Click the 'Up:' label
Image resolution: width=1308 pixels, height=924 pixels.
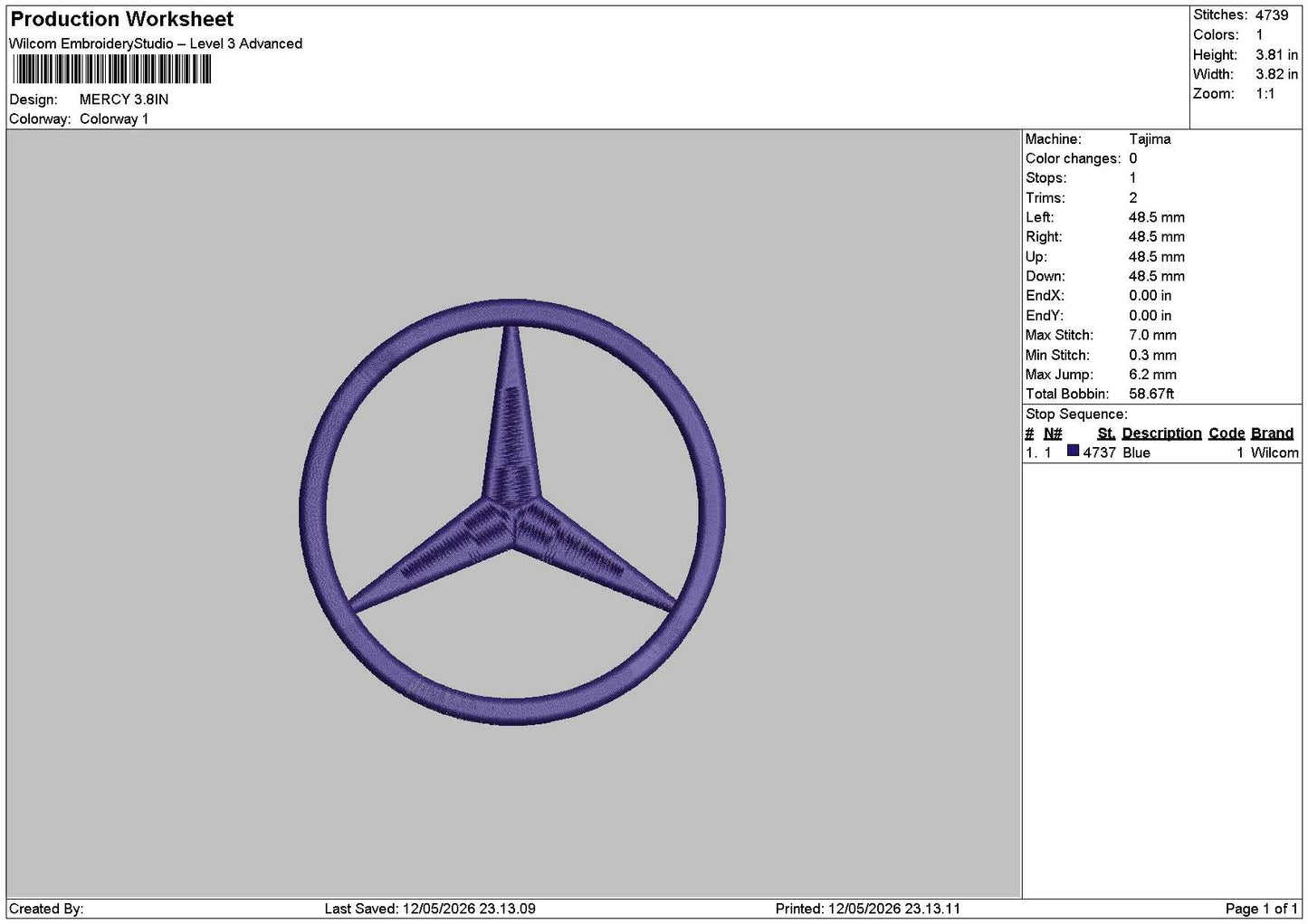pyautogui.click(x=1036, y=257)
